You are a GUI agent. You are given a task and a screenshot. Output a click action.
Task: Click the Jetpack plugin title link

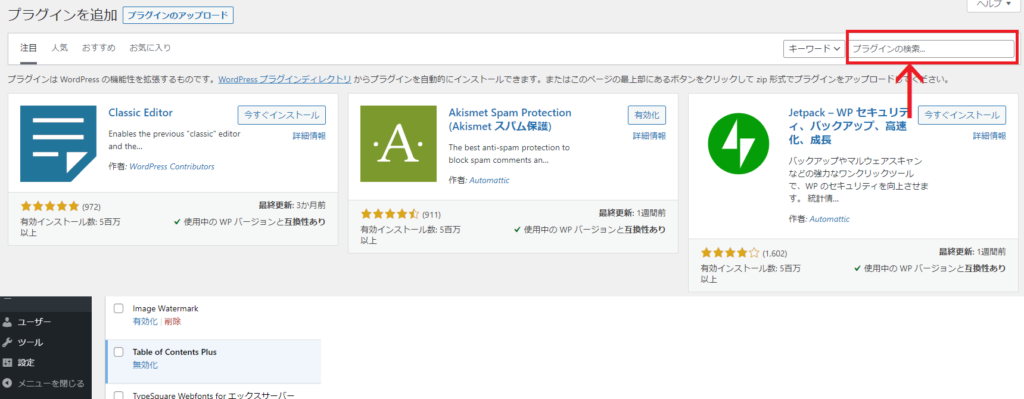[848, 126]
